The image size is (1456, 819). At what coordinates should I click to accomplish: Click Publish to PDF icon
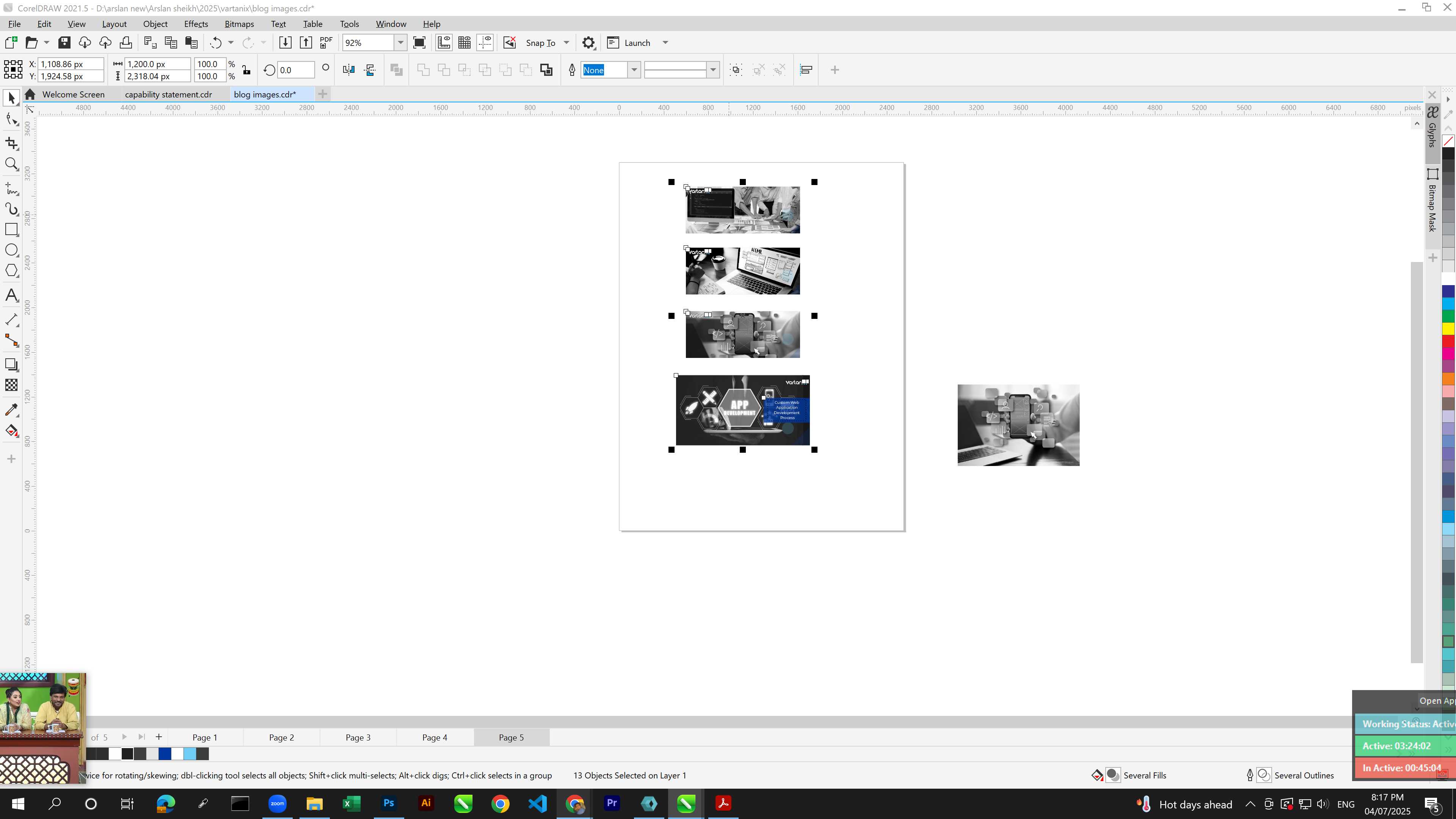pos(326,43)
